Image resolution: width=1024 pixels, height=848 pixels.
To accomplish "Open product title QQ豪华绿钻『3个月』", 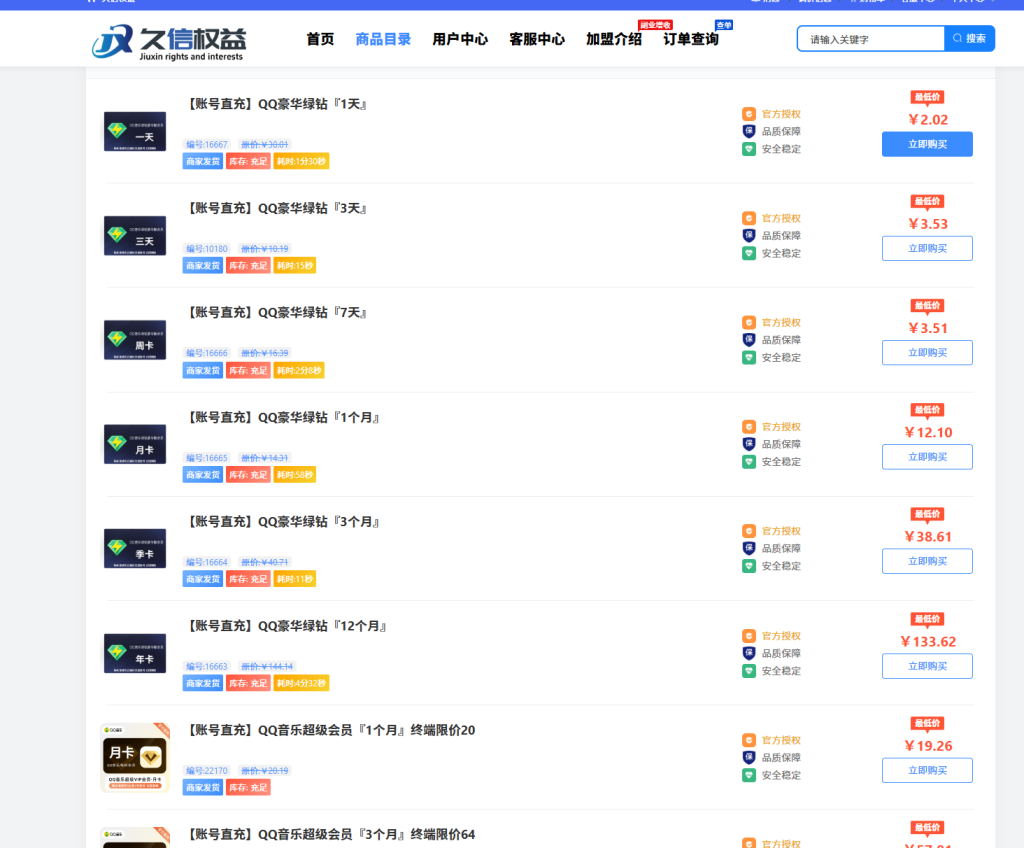I will click(x=283, y=522).
